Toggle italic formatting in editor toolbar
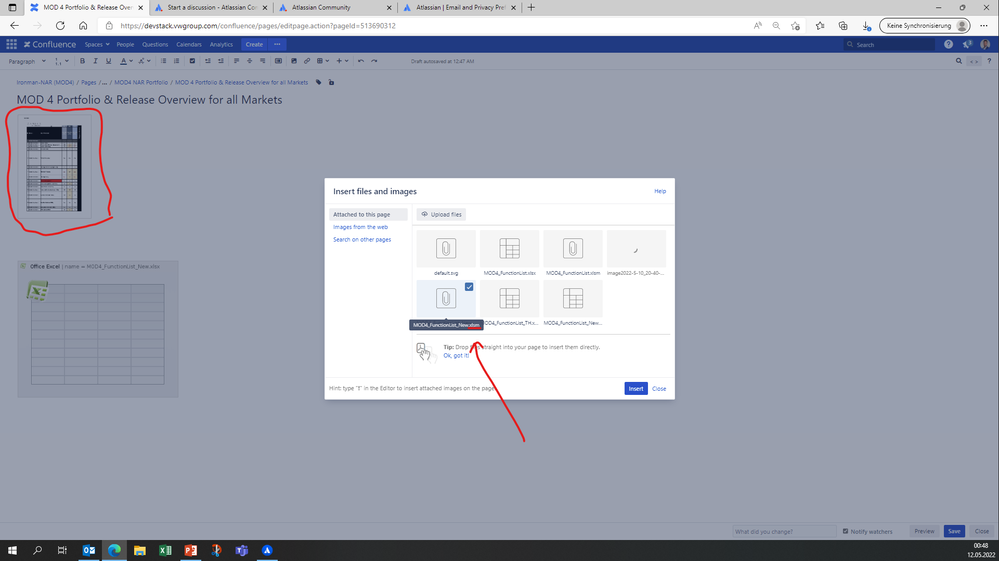 [95, 61]
